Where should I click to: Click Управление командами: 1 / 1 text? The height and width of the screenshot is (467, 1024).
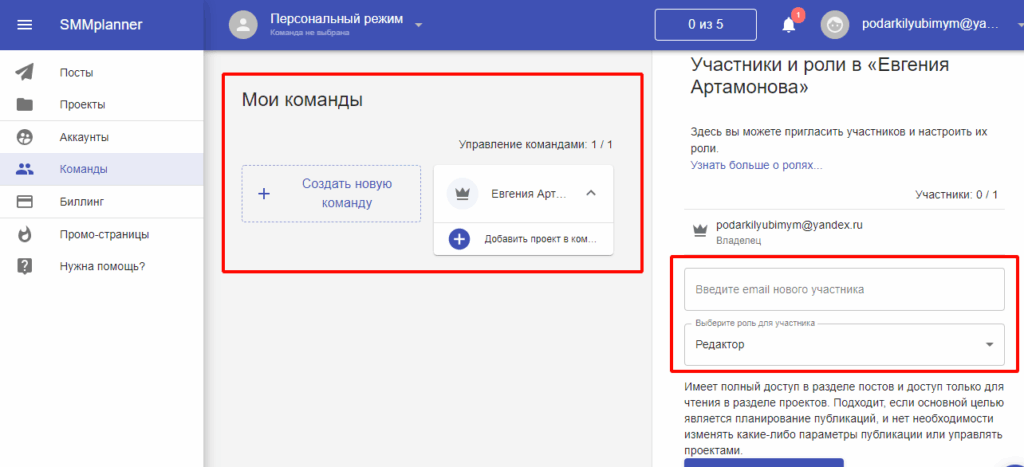(x=536, y=144)
